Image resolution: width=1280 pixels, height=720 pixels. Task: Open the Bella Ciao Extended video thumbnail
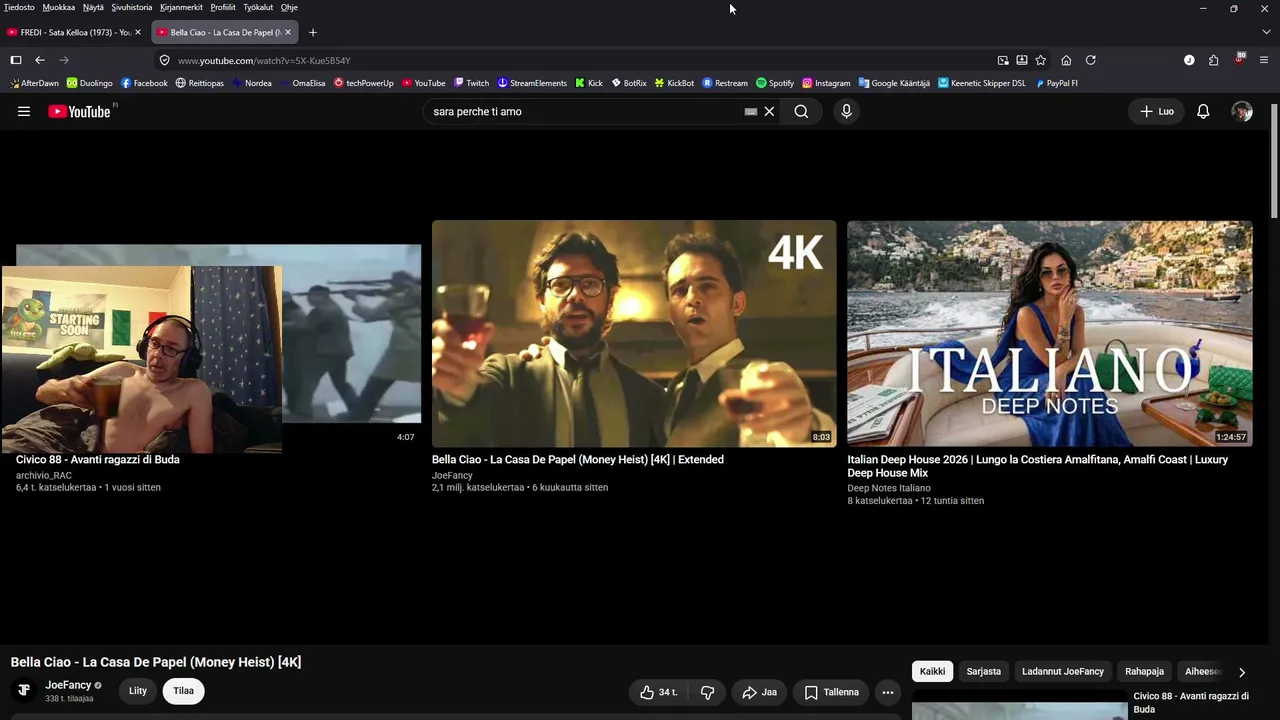(x=634, y=333)
